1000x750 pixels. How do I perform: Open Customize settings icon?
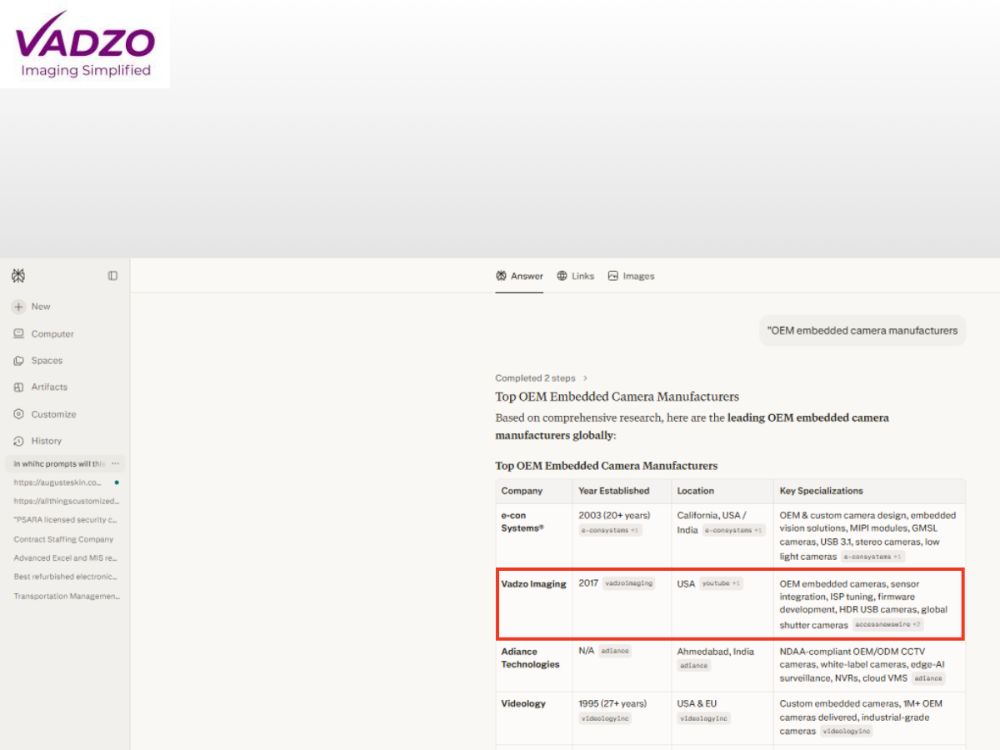(18, 414)
